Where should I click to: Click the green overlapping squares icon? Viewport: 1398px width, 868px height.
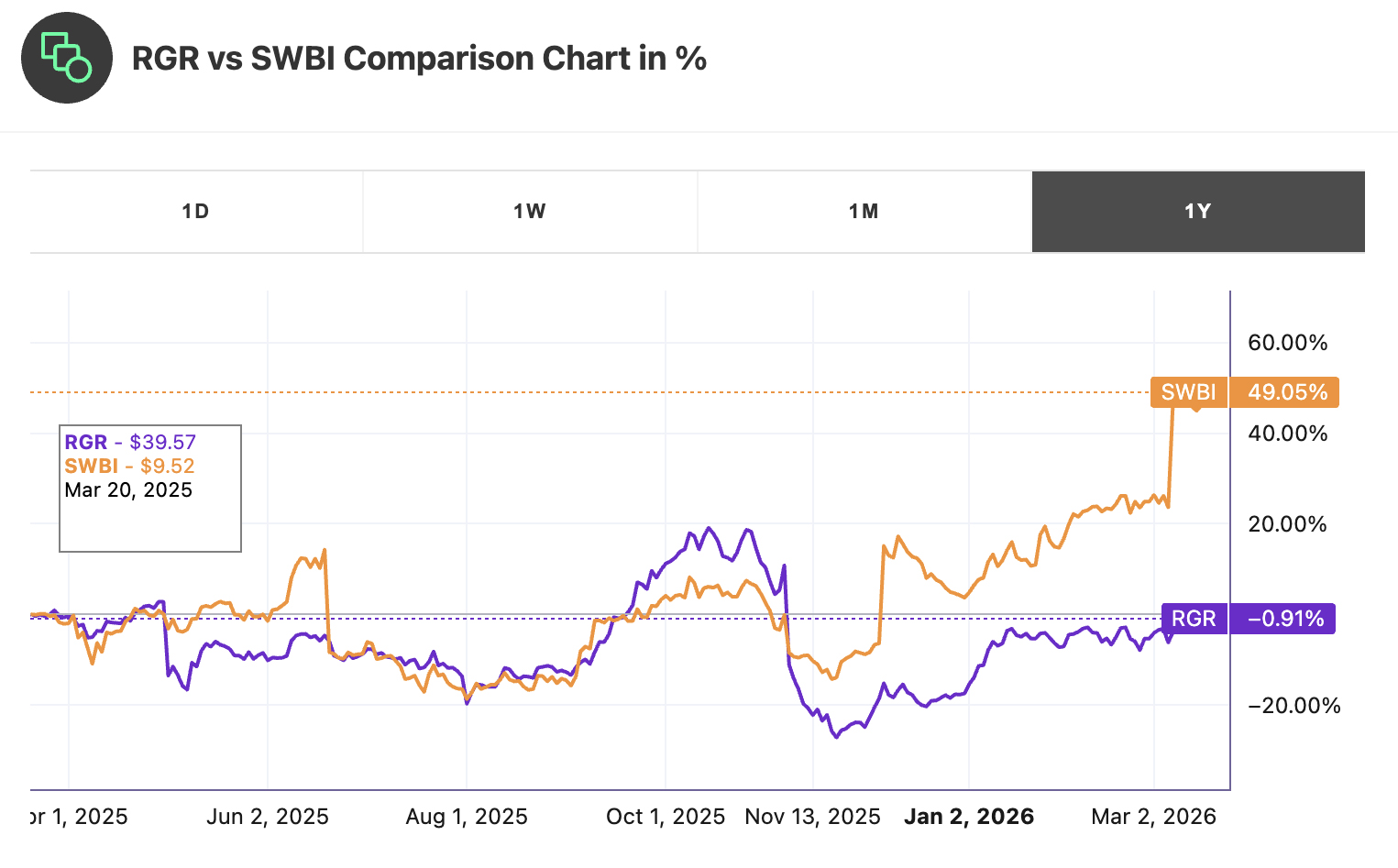66,58
